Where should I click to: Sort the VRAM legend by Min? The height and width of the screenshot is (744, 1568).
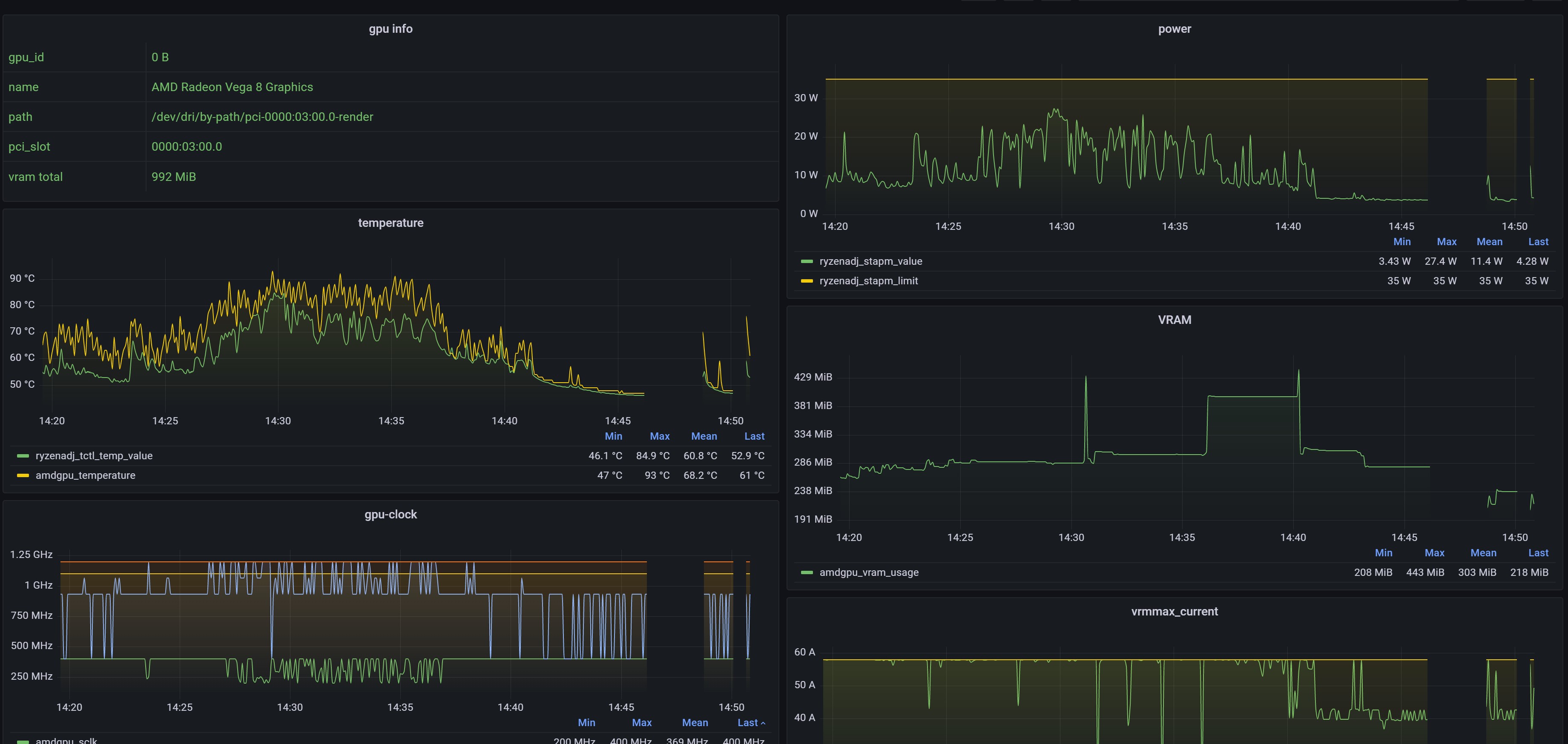(x=1384, y=552)
